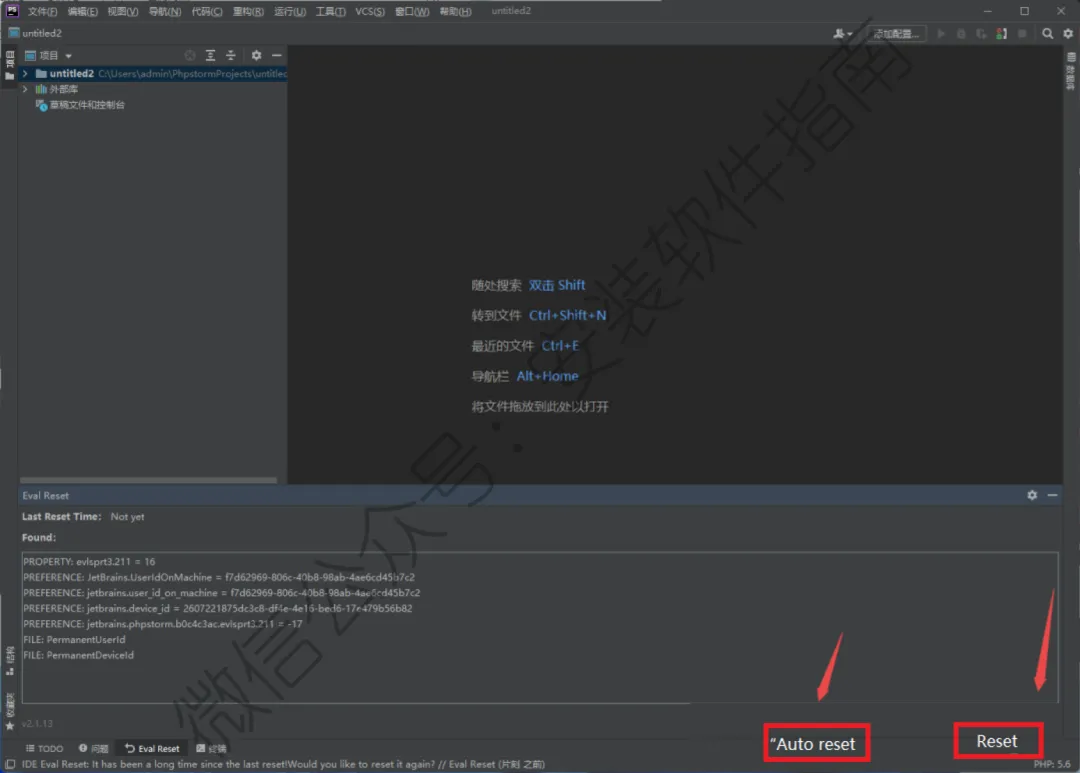
Task: Click the Run with Coverage icon
Action: (x=982, y=33)
